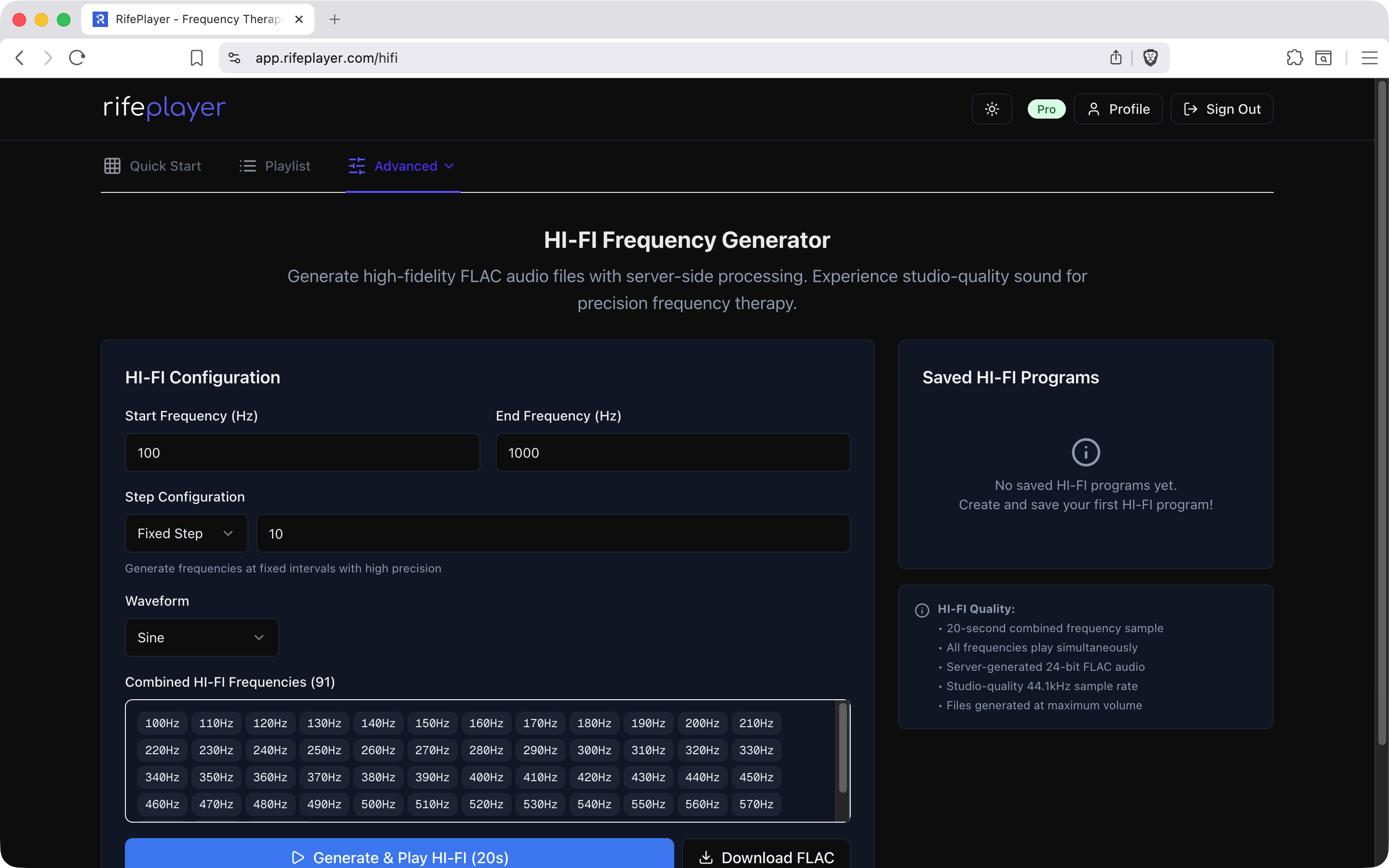This screenshot has height=868, width=1389.
Task: Open the Sine waveform dropdown
Action: (x=202, y=637)
